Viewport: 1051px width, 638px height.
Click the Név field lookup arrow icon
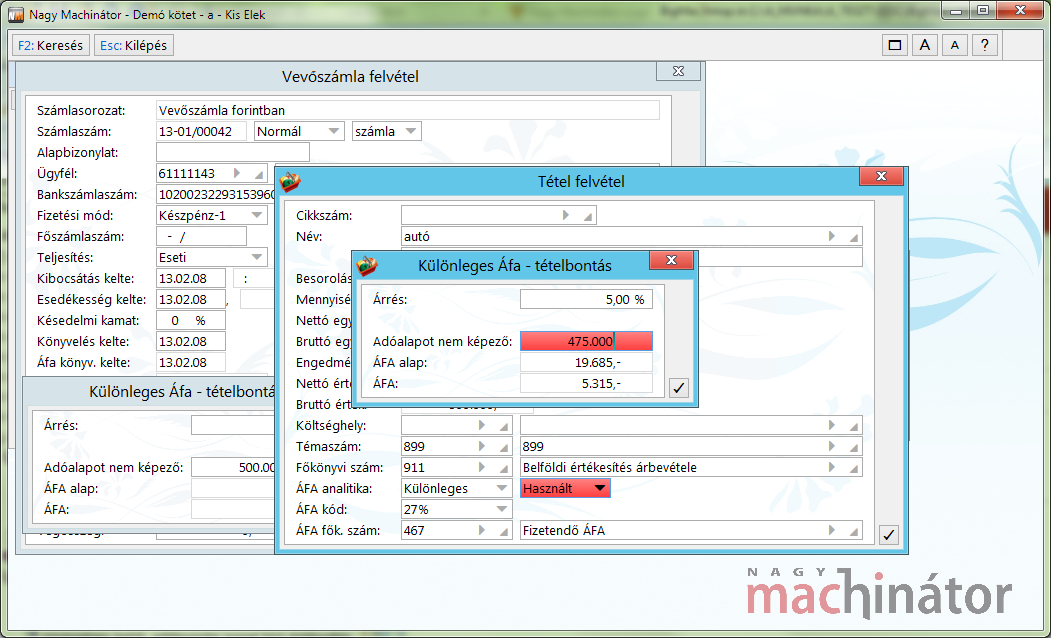(x=832, y=236)
